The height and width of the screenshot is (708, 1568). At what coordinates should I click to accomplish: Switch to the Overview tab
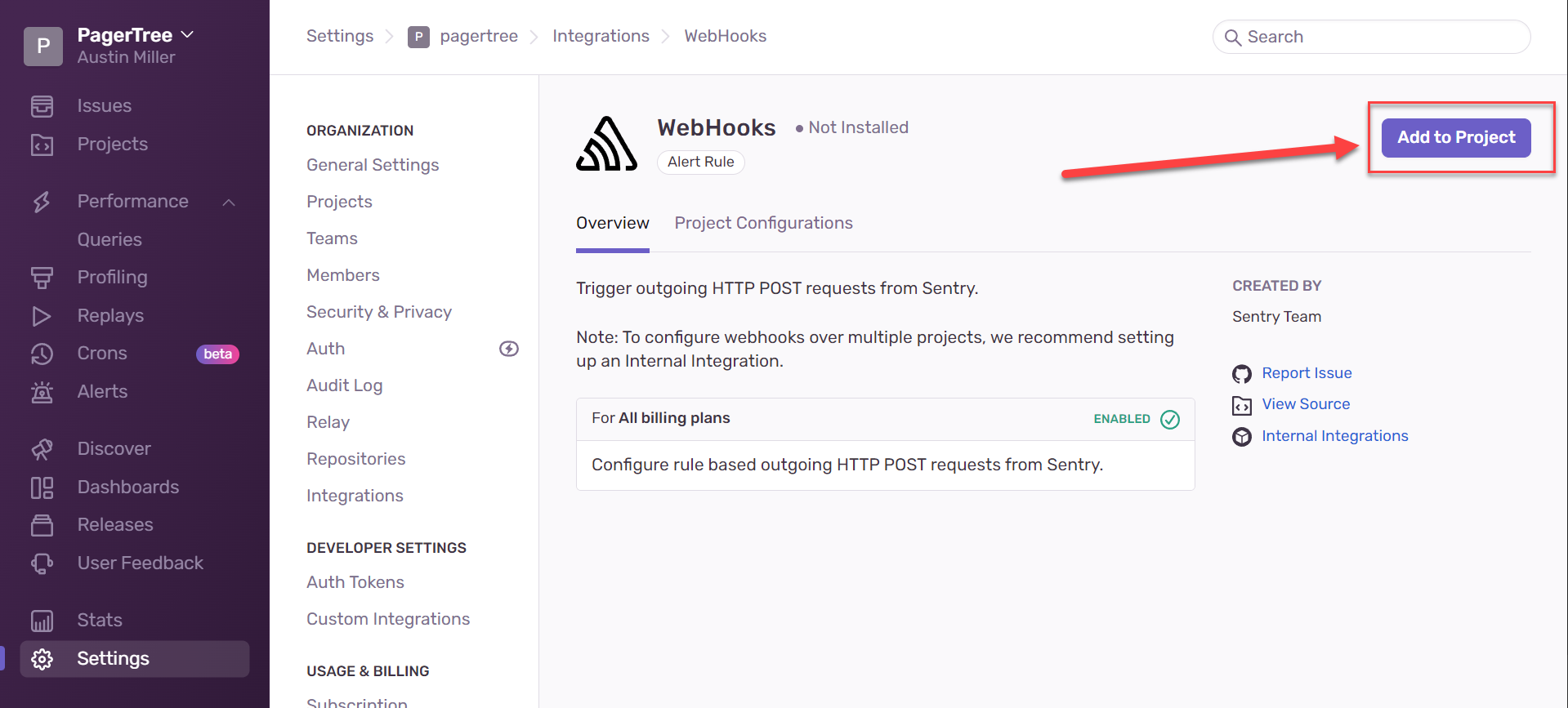tap(613, 223)
